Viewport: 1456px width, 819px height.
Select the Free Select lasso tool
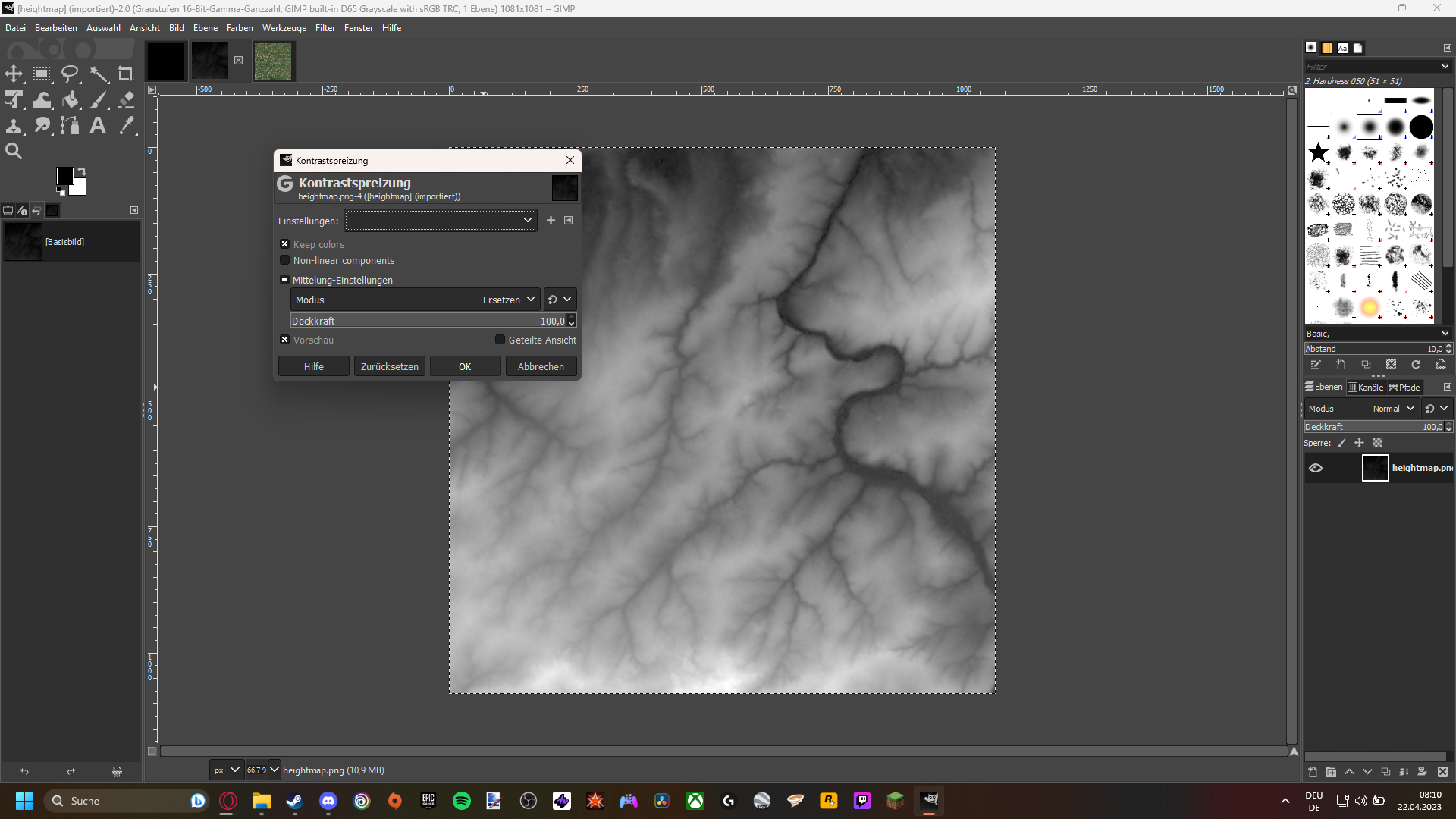click(70, 74)
